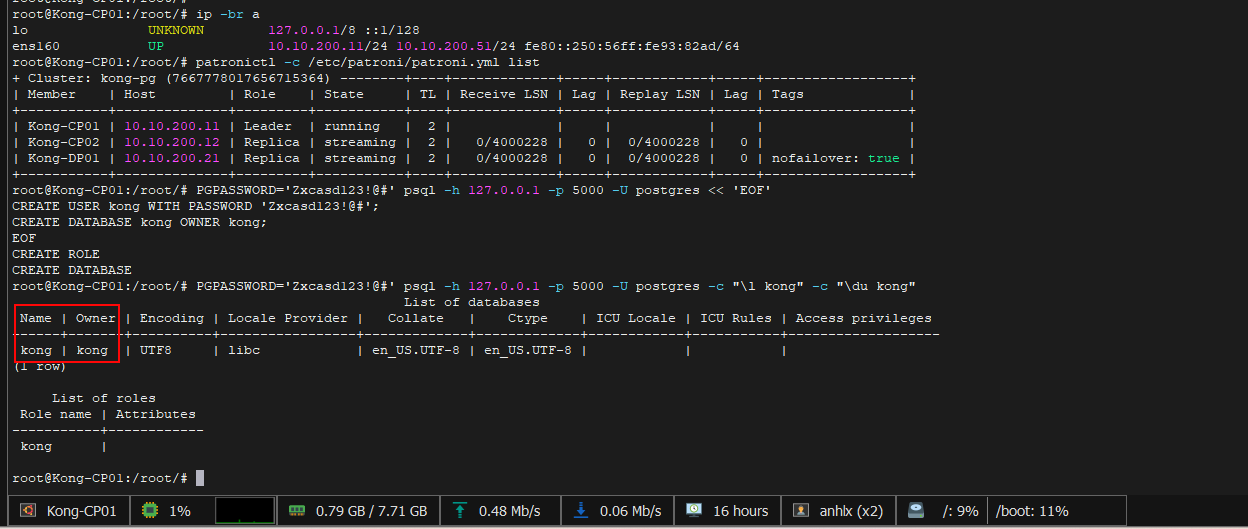The width and height of the screenshot is (1248, 529).
Task: Click the CREATE DATABASE kong OWNER kong line
Action: [x=140, y=222]
